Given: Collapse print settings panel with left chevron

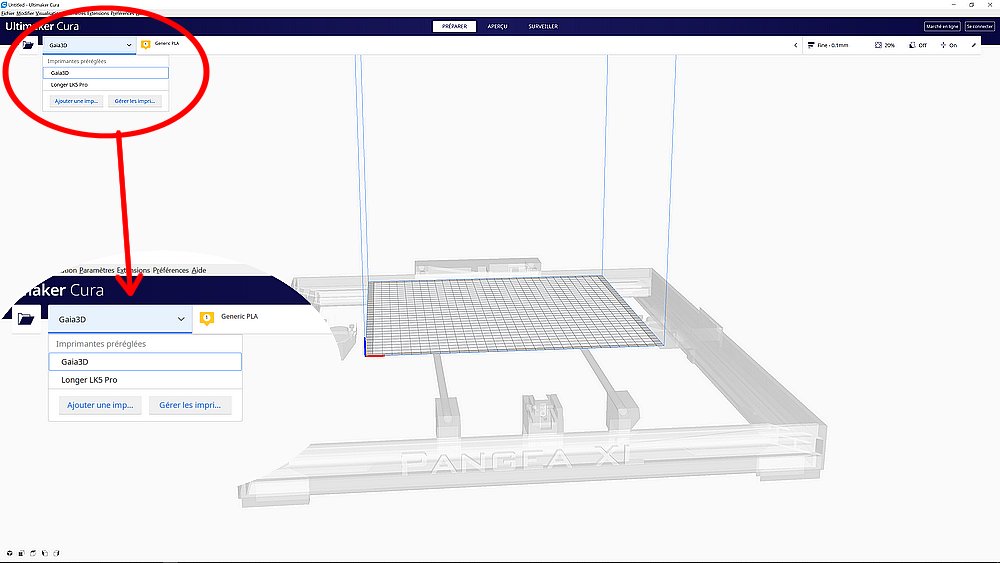Looking at the screenshot, I should 795,45.
